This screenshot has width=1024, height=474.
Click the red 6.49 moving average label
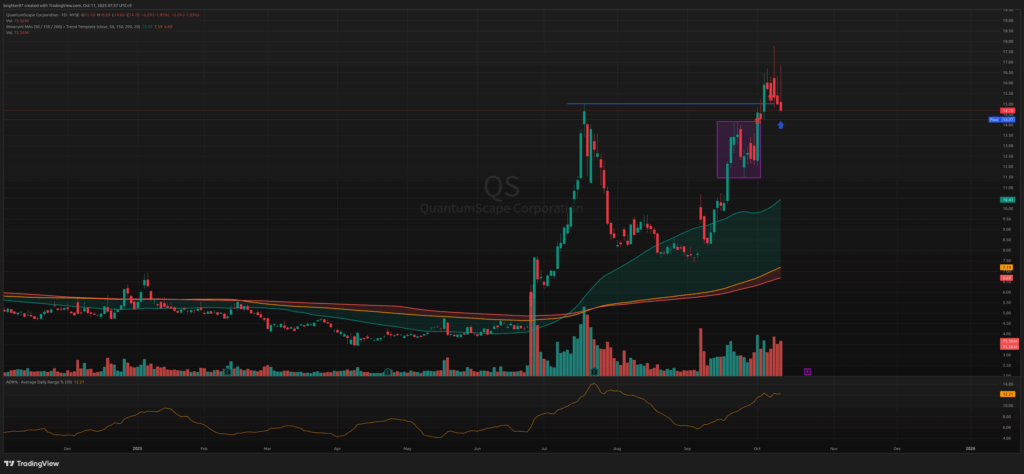point(1009,277)
